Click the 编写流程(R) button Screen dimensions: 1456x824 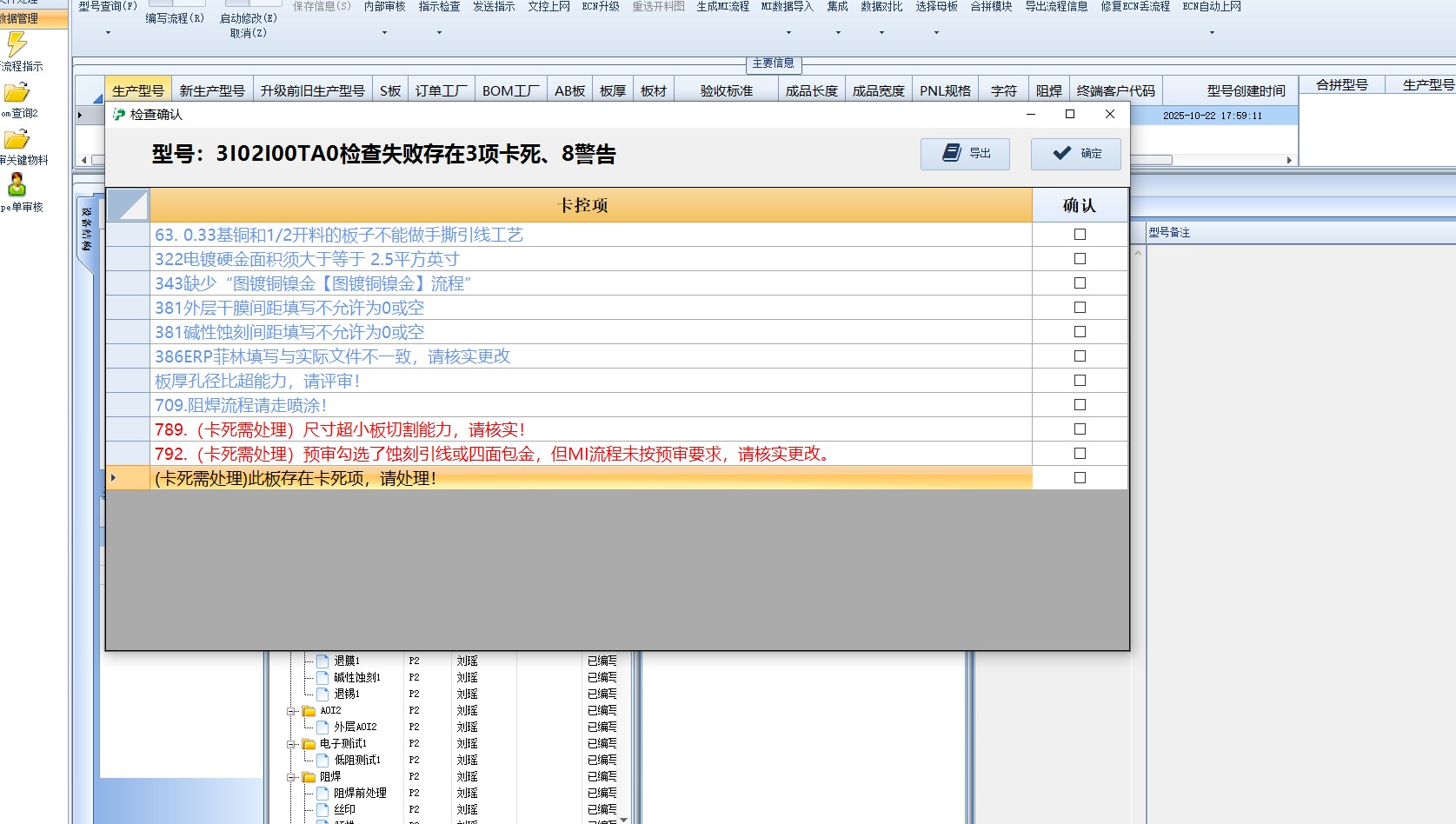175,18
